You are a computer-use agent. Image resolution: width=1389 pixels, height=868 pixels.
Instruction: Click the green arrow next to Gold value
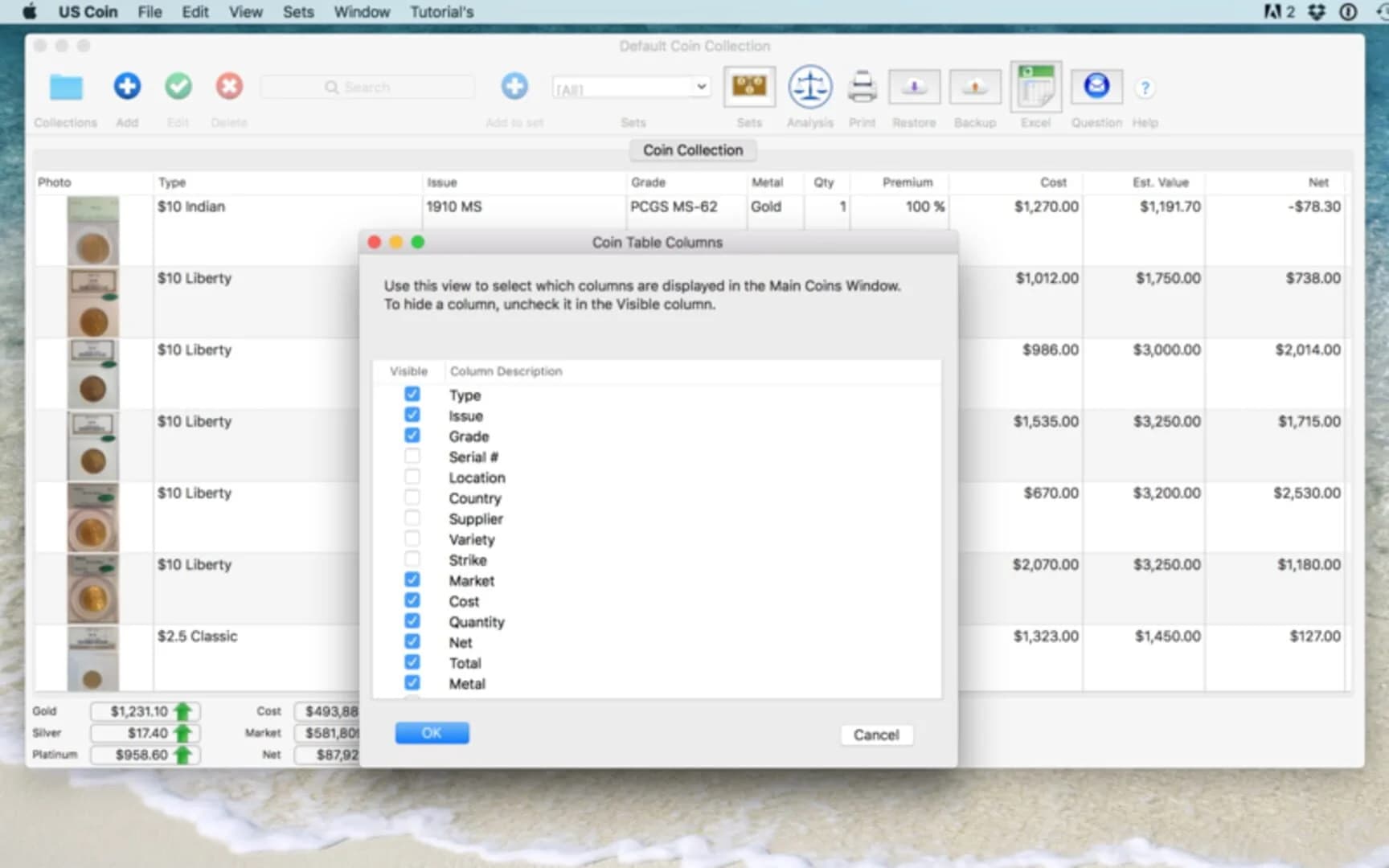[183, 710]
